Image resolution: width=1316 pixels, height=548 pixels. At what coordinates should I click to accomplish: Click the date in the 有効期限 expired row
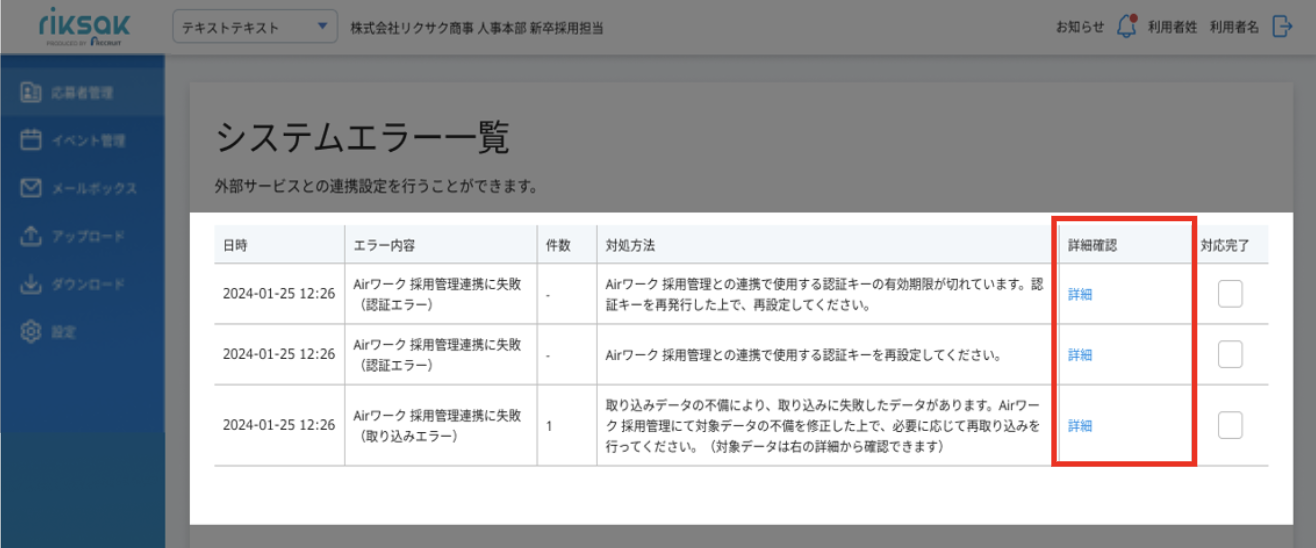[x=278, y=294]
